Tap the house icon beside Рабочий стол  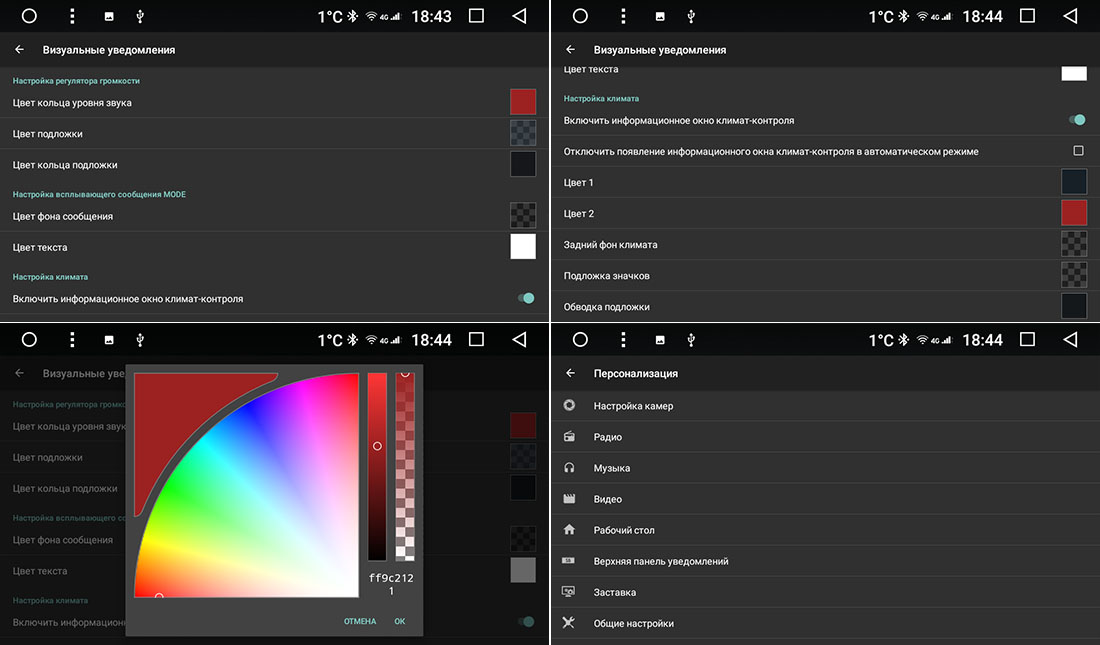569,529
